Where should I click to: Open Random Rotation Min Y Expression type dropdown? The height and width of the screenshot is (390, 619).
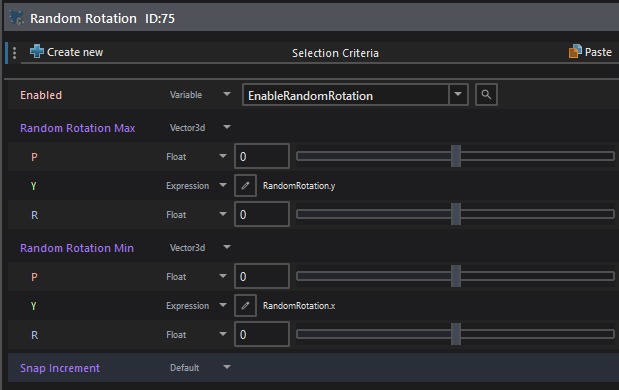point(223,305)
